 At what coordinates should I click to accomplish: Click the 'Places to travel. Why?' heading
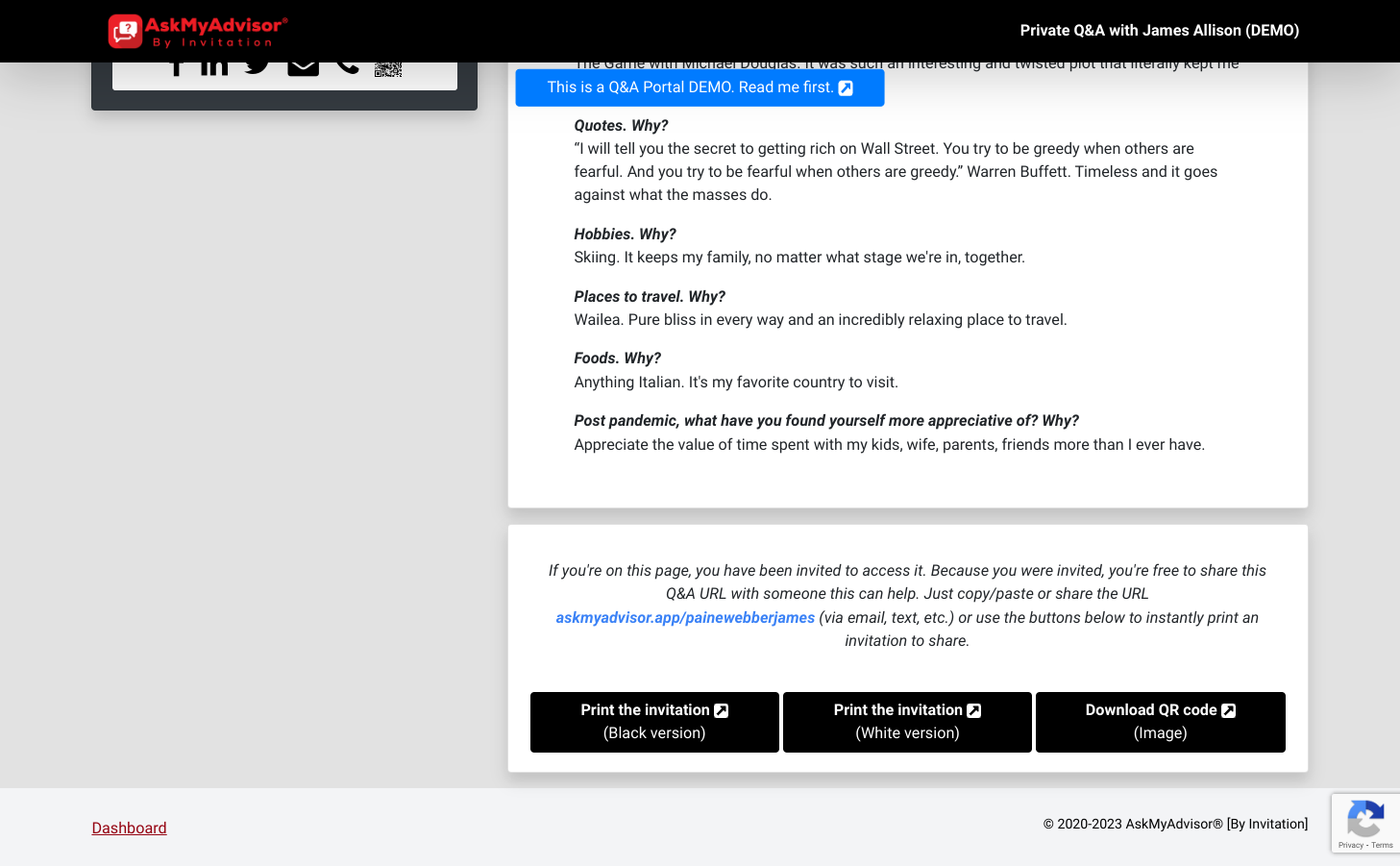650,297
